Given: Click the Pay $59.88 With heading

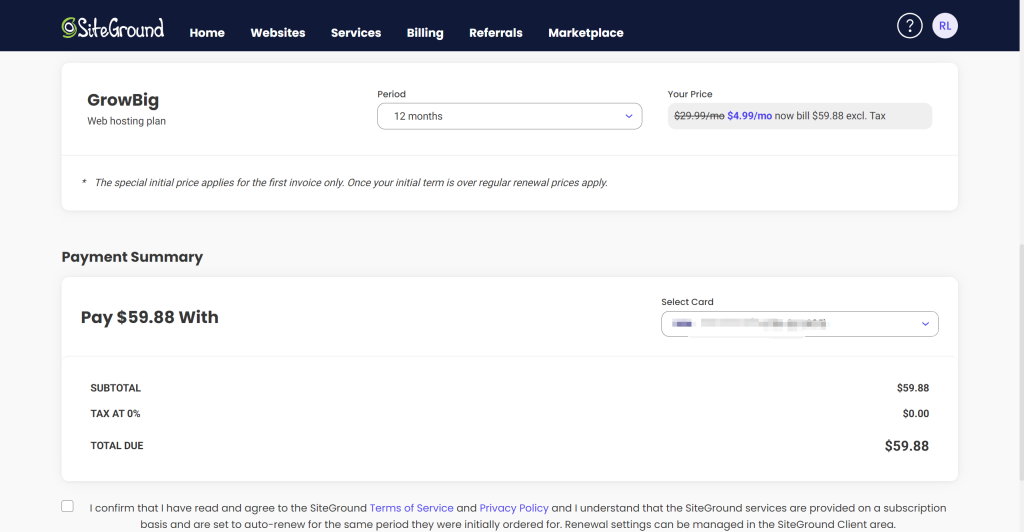Looking at the screenshot, I should click(x=150, y=317).
